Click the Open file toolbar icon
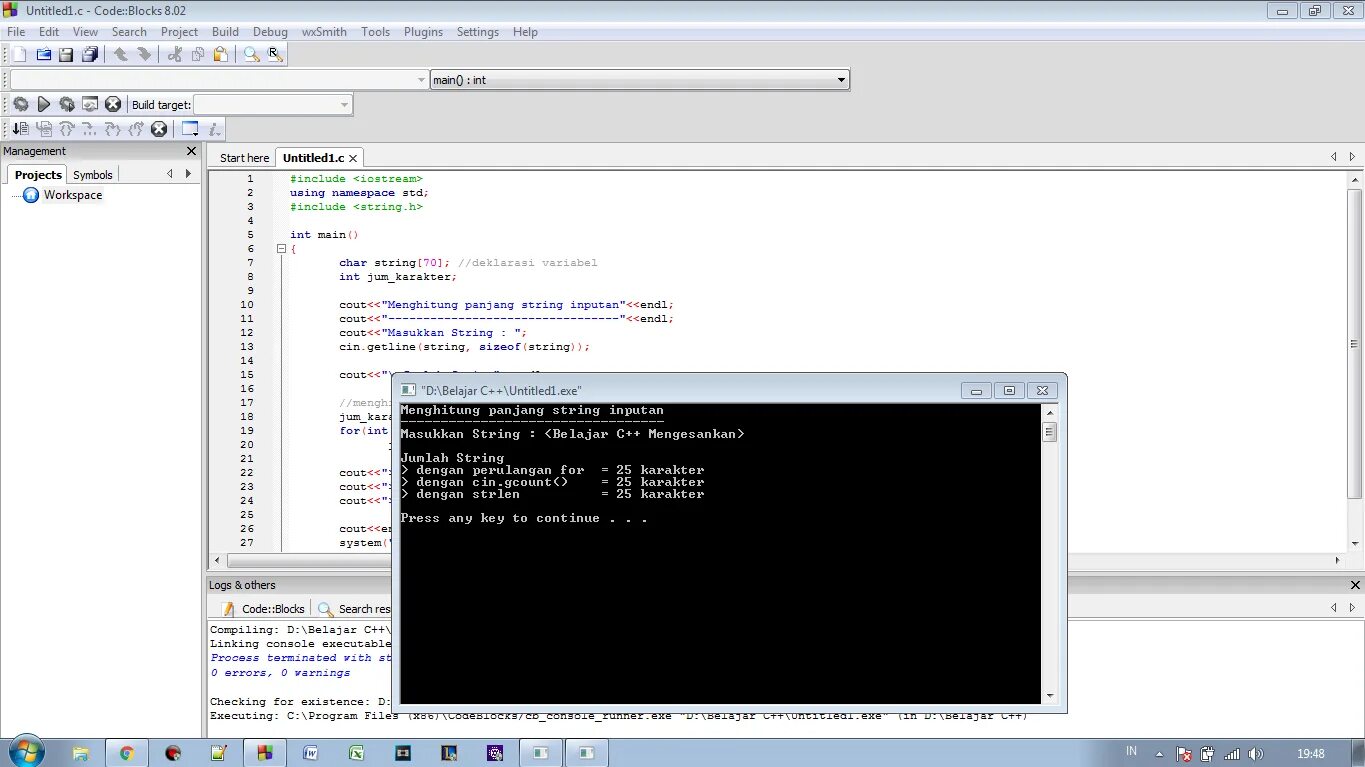Viewport: 1365px width, 767px height. [43, 55]
